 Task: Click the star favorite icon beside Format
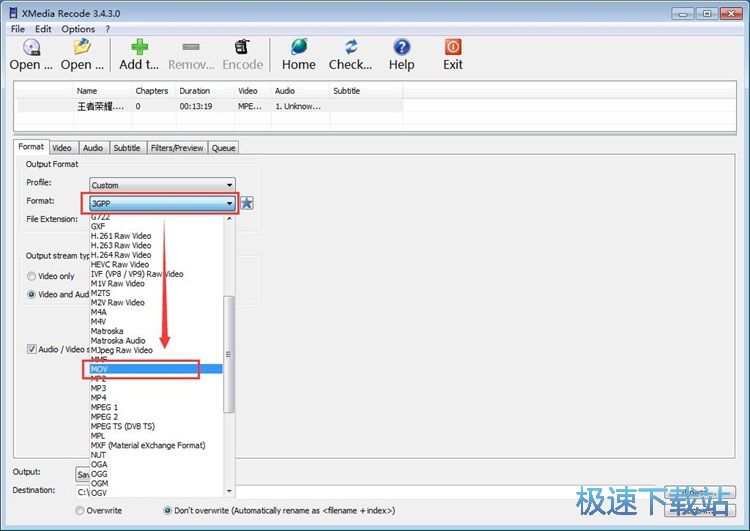[x=247, y=203]
